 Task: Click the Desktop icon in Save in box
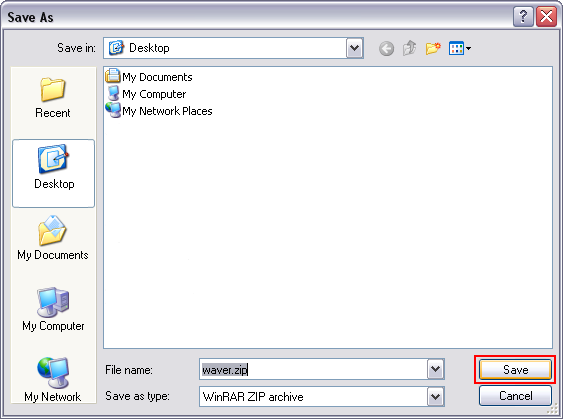pos(116,48)
